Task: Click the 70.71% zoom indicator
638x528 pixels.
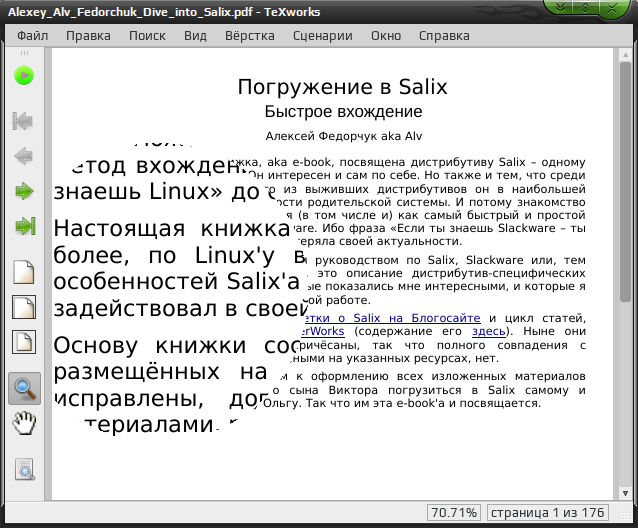Action: point(454,513)
